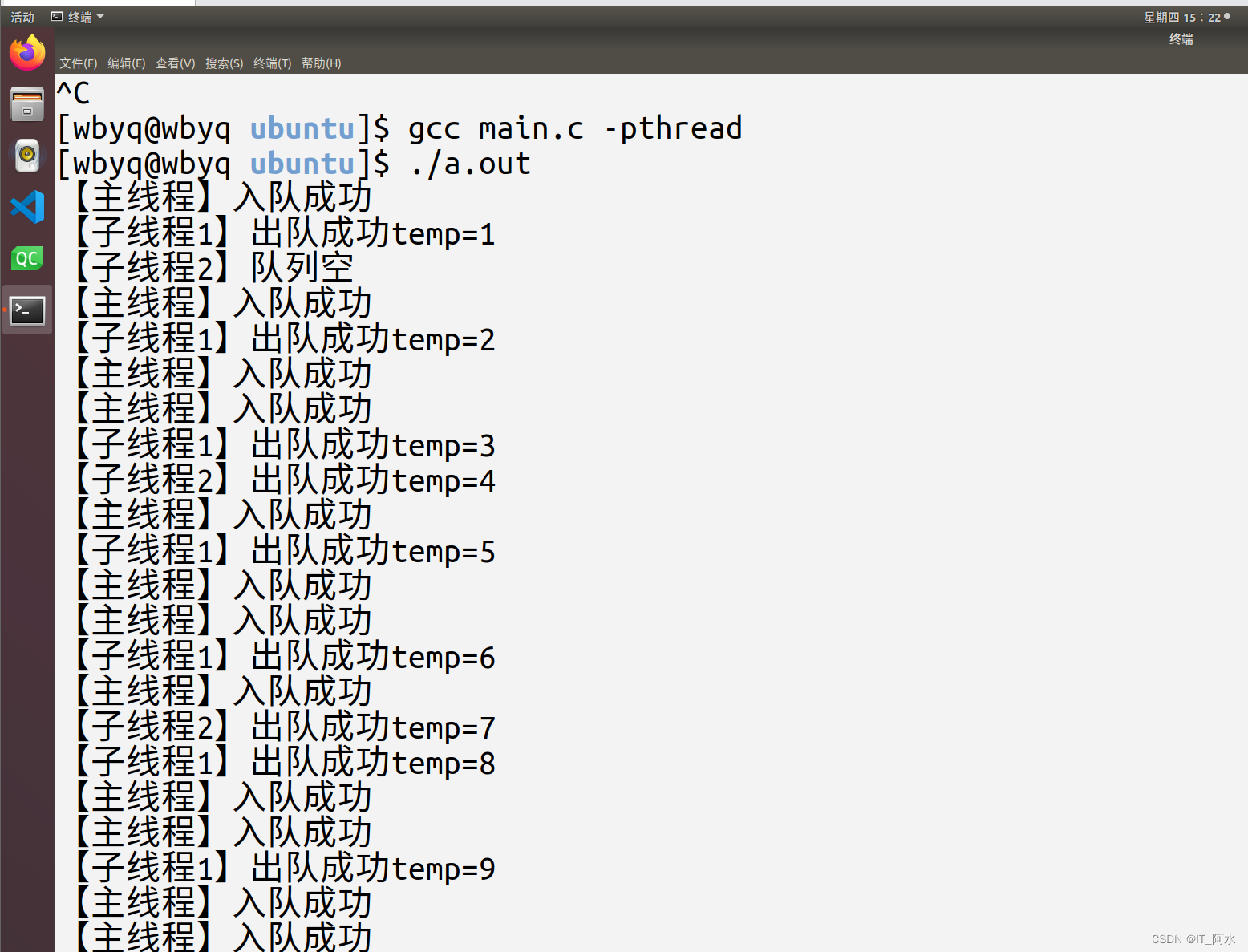Image resolution: width=1248 pixels, height=952 pixels.
Task: Click the 出队成功temp=8 output line
Action: click(286, 763)
